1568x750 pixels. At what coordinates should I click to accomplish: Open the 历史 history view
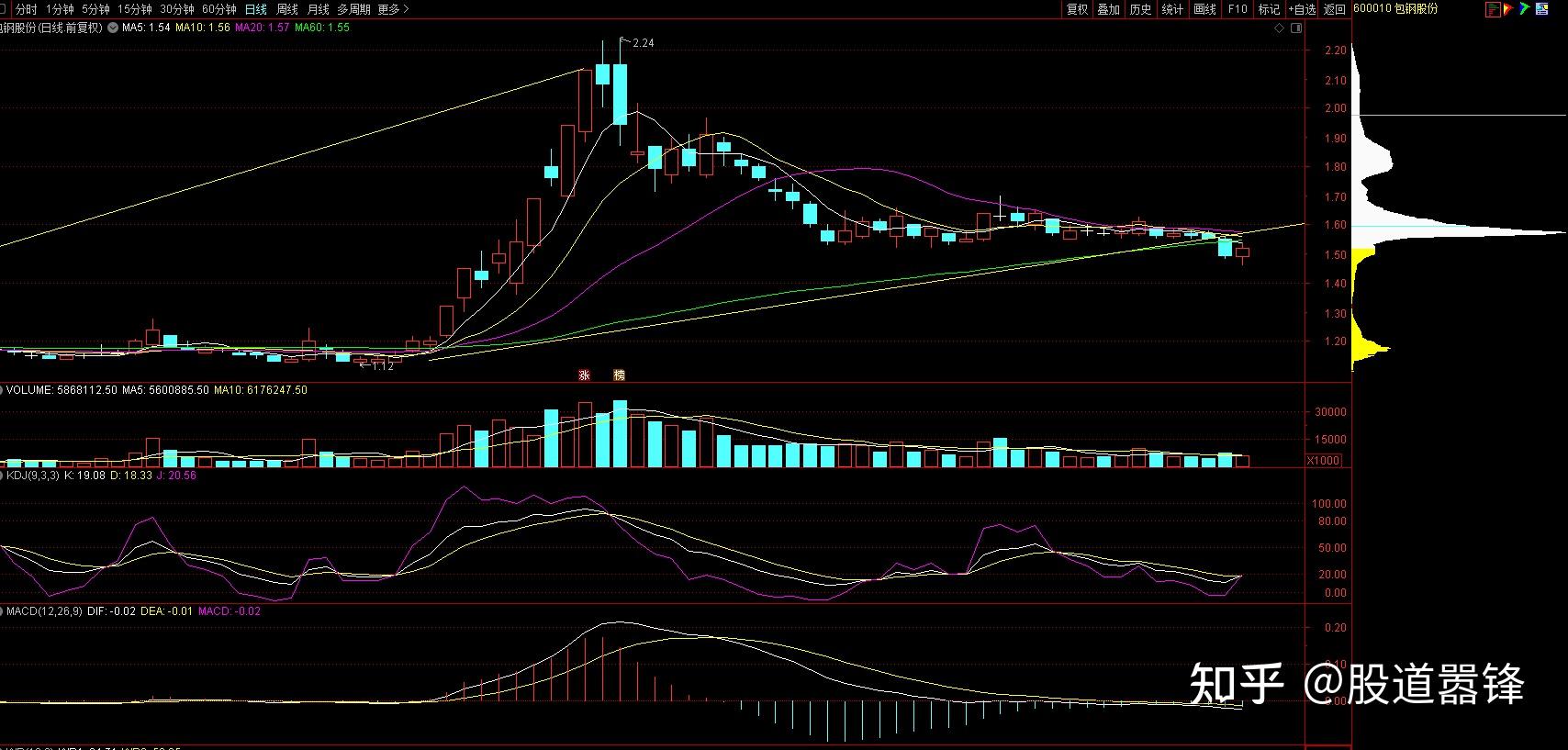[x=1141, y=9]
